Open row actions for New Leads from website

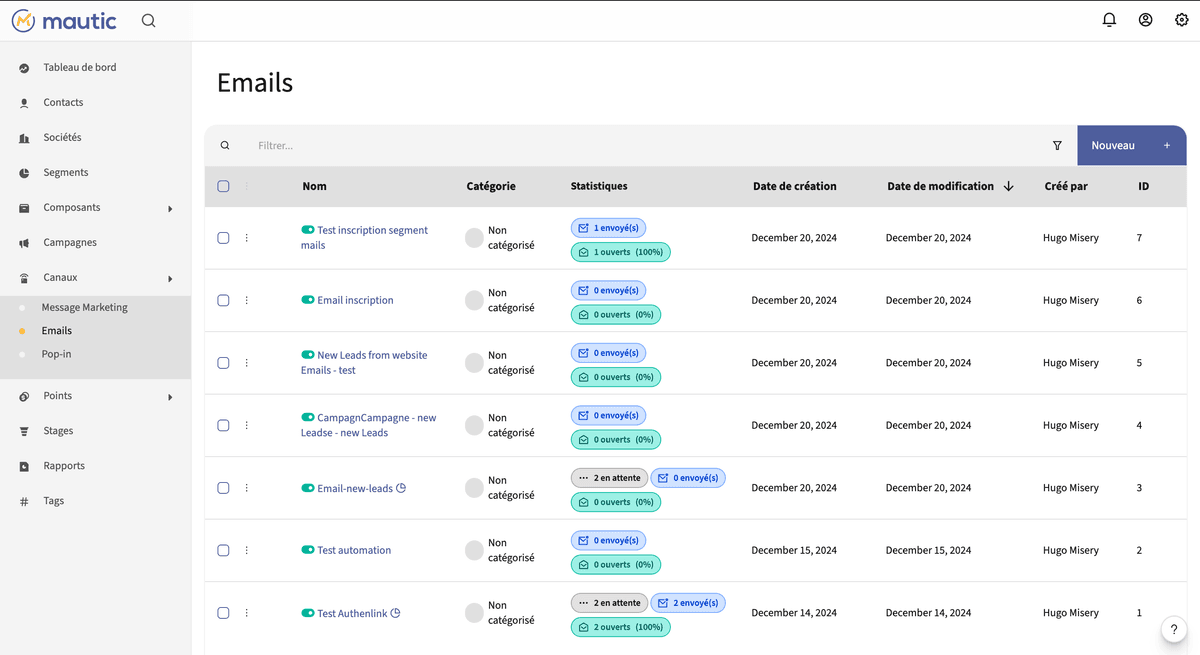pos(247,363)
